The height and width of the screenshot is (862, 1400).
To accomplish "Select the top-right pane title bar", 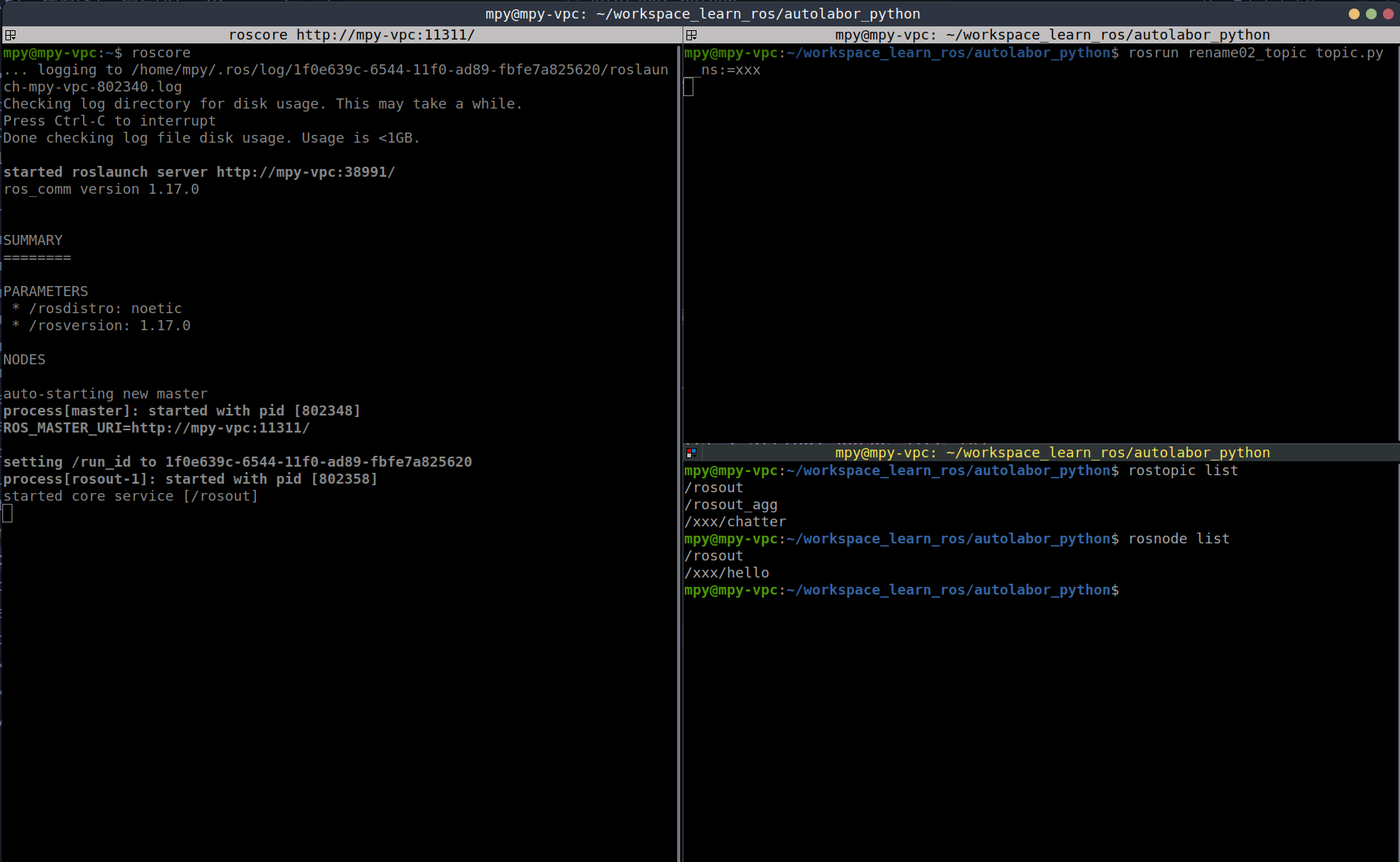I will pyautogui.click(x=1052, y=35).
